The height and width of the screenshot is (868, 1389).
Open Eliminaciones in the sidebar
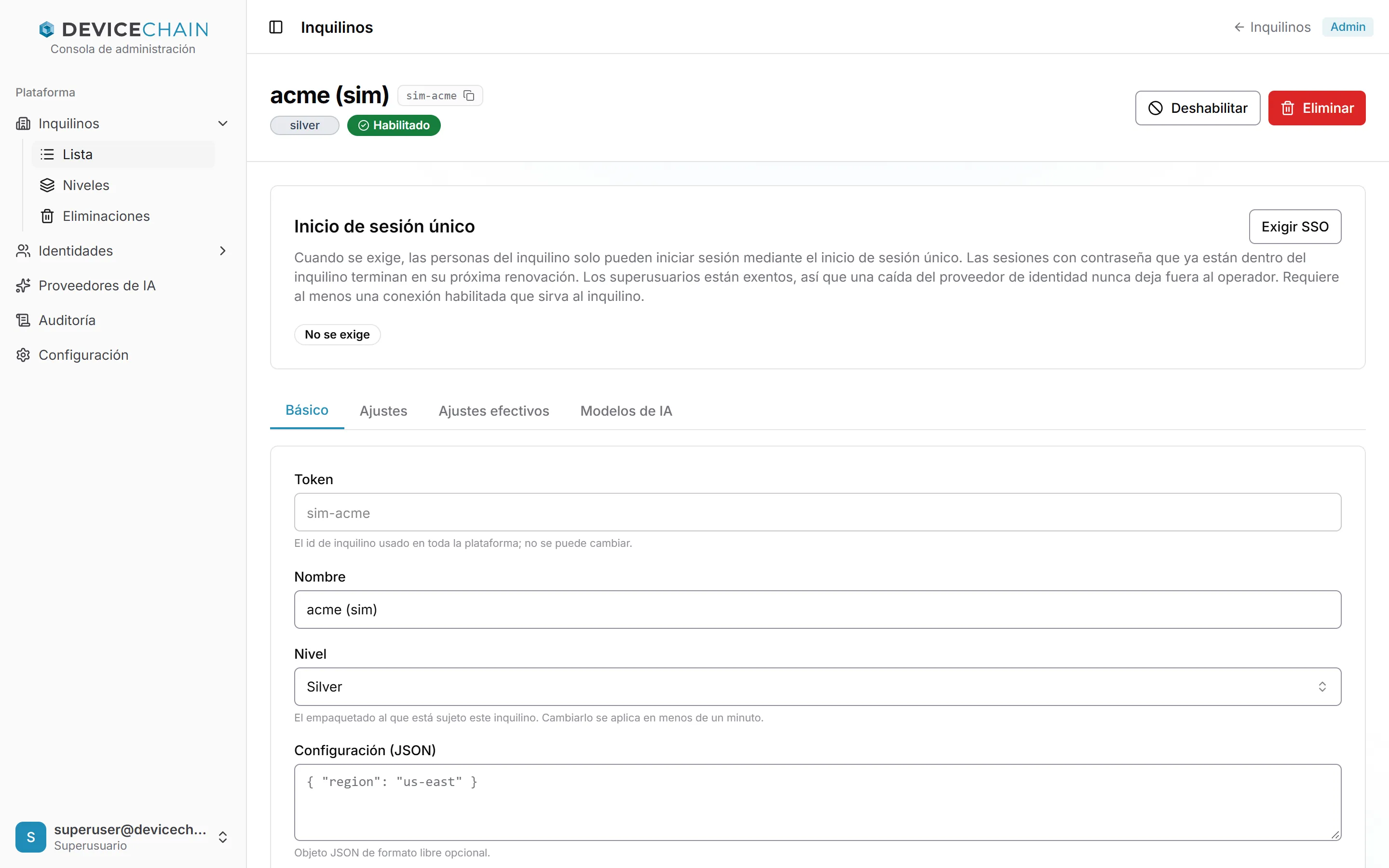click(123, 216)
